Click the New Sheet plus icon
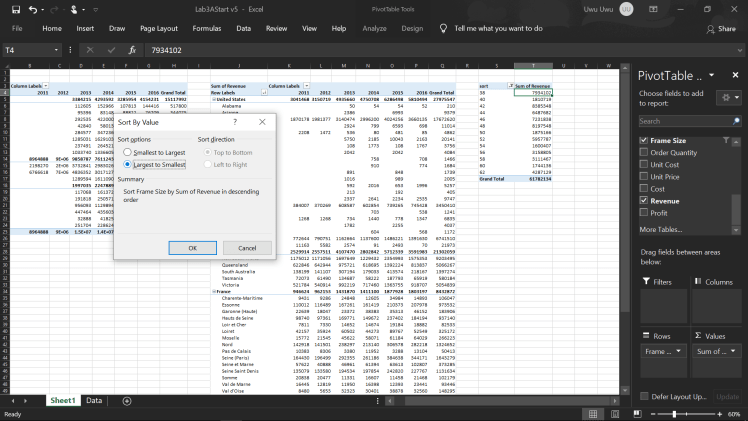 click(x=127, y=400)
